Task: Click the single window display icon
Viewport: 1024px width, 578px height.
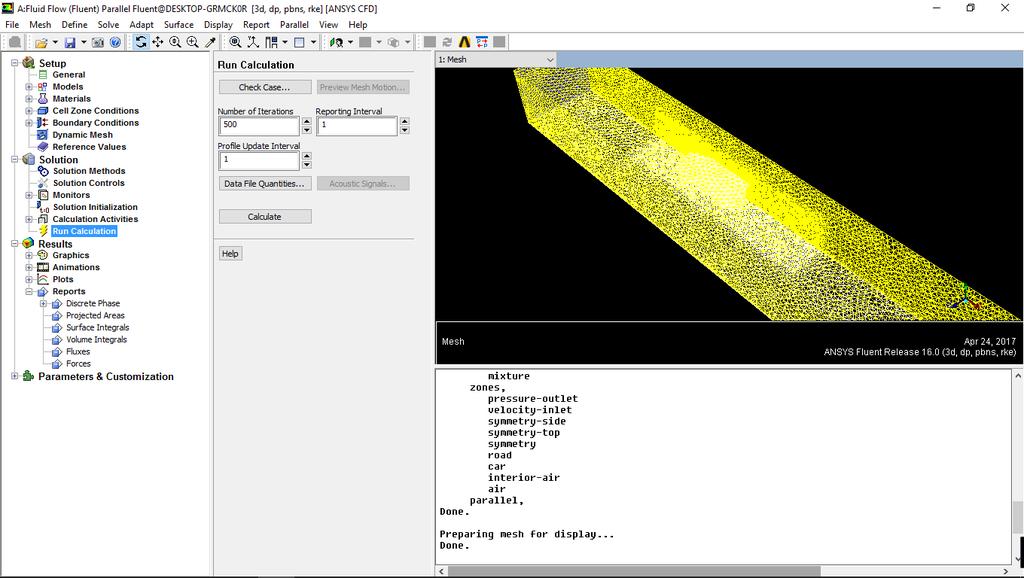Action: 299,42
